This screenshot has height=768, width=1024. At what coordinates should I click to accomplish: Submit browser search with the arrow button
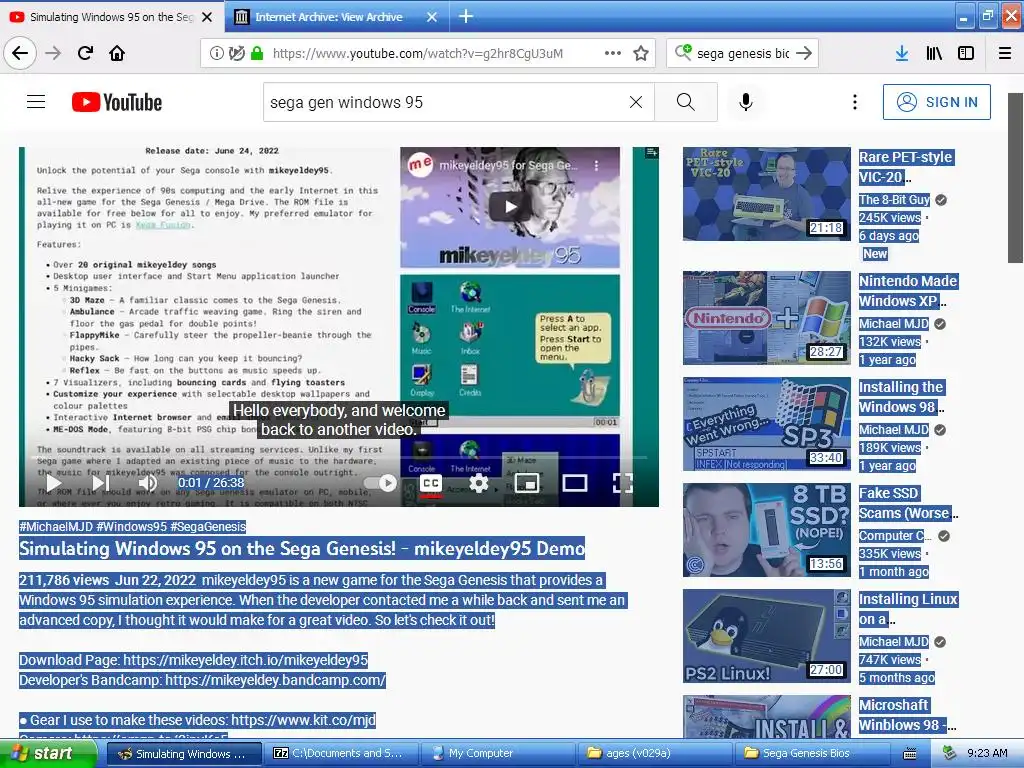click(805, 54)
